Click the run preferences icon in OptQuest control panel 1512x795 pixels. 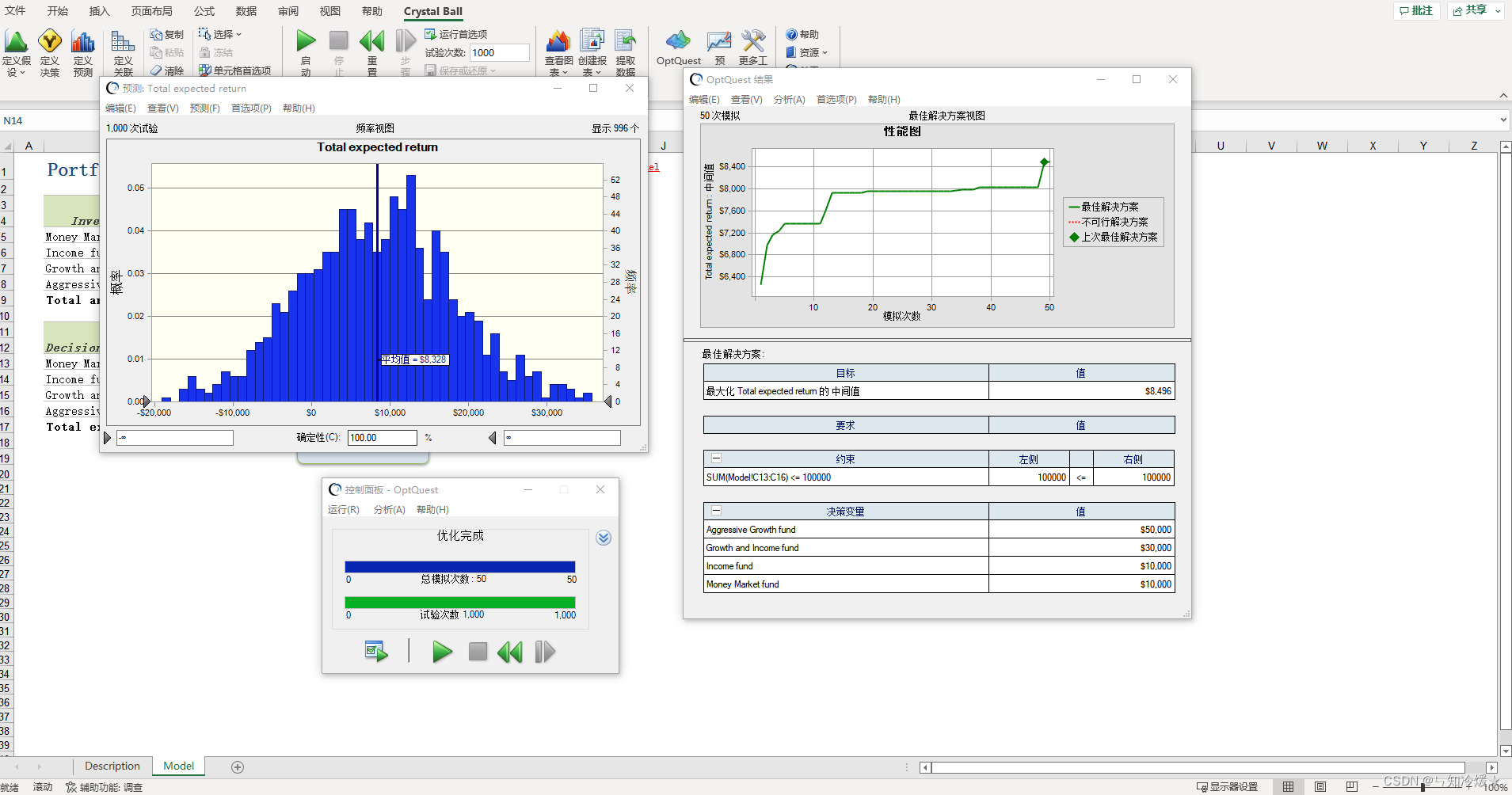376,652
